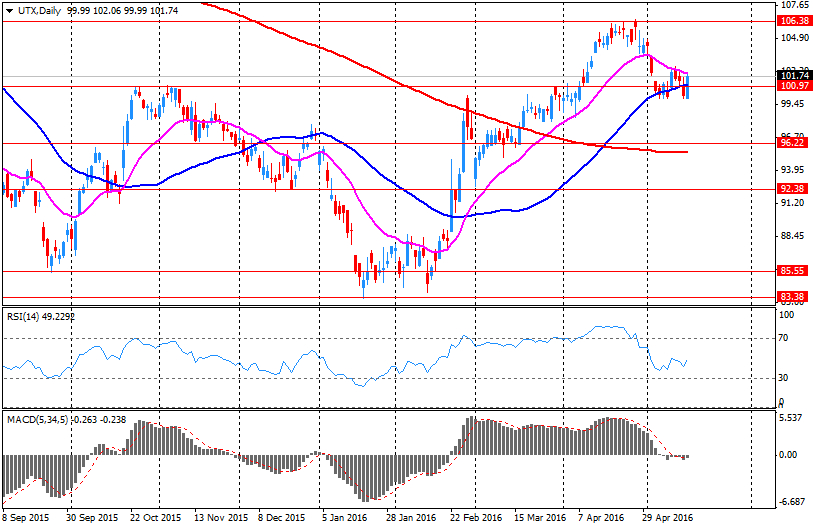Click the 107.65 price axis value
Image resolution: width=815 pixels, height=526 pixels.
click(x=795, y=5)
